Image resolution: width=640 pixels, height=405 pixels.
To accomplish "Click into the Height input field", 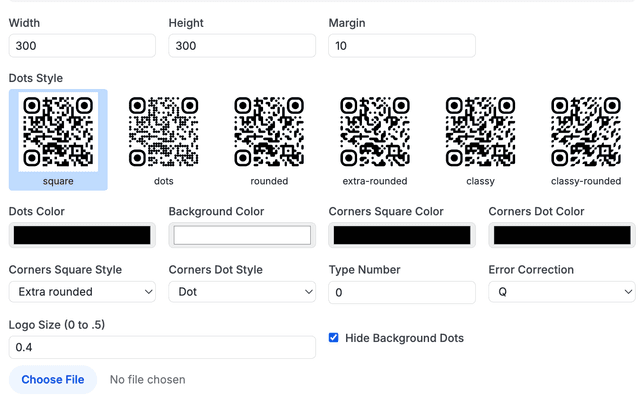I will click(242, 46).
